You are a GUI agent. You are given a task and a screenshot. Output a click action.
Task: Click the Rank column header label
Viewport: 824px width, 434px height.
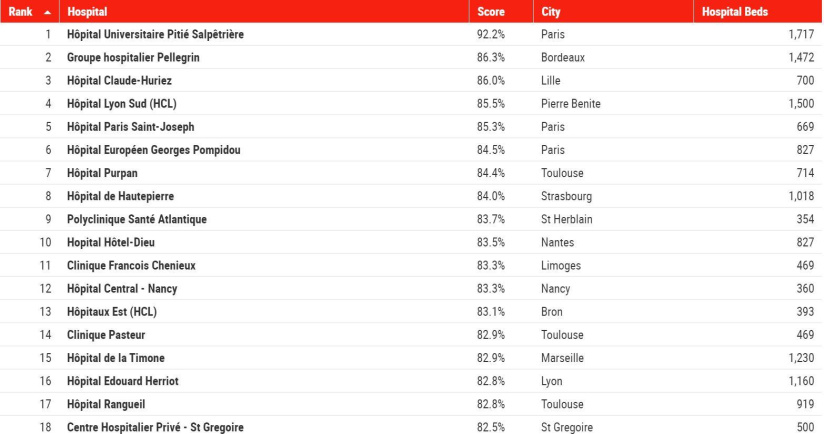click(21, 12)
